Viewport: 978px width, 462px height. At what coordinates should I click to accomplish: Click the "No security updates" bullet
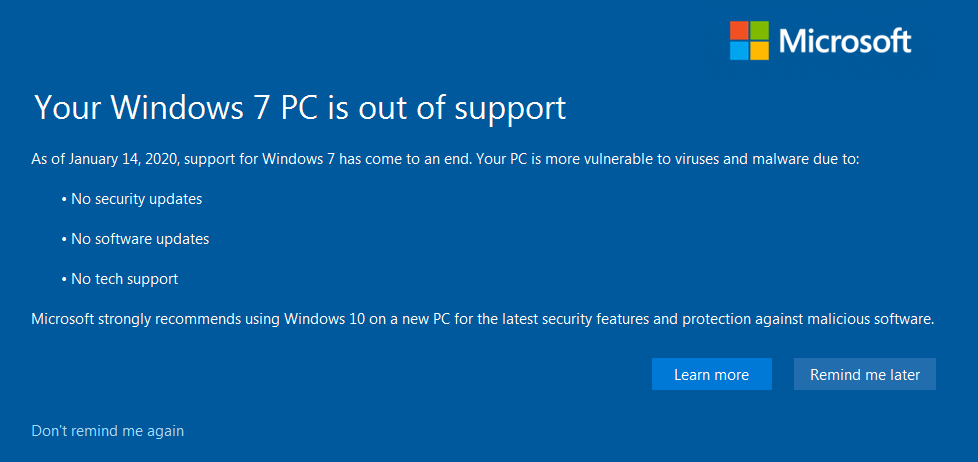click(x=132, y=199)
